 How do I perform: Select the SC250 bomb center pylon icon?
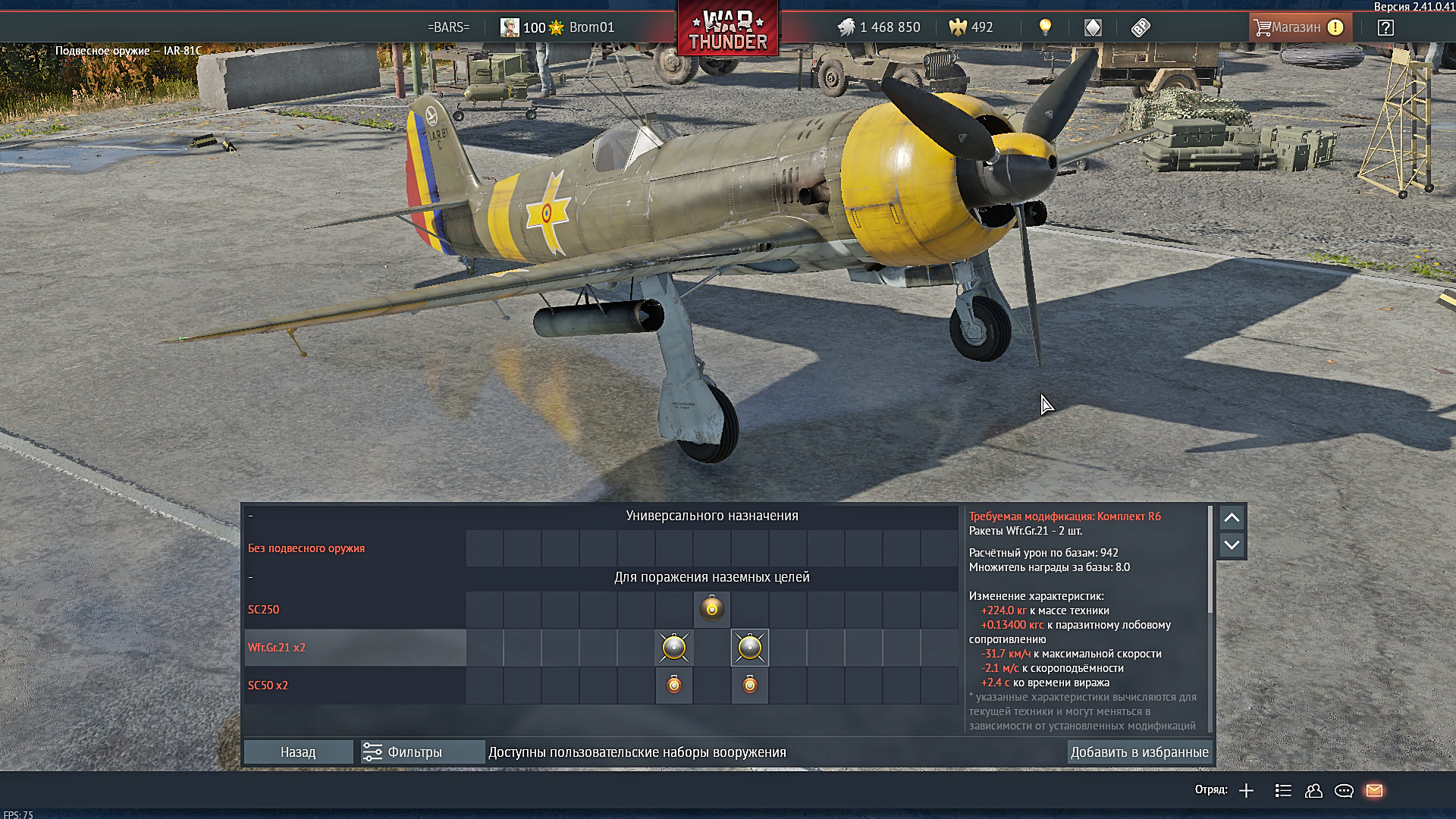(712, 610)
